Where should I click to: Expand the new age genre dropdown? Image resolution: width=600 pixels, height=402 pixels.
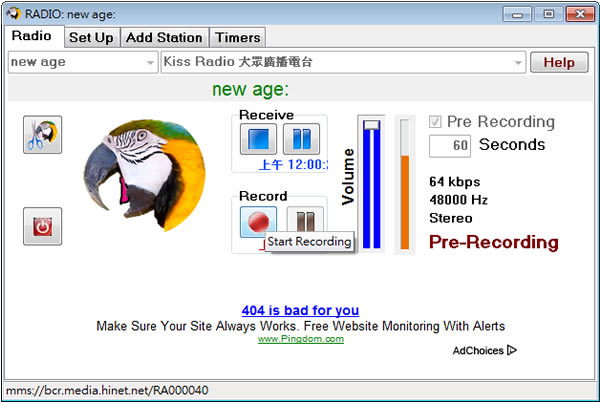[149, 62]
